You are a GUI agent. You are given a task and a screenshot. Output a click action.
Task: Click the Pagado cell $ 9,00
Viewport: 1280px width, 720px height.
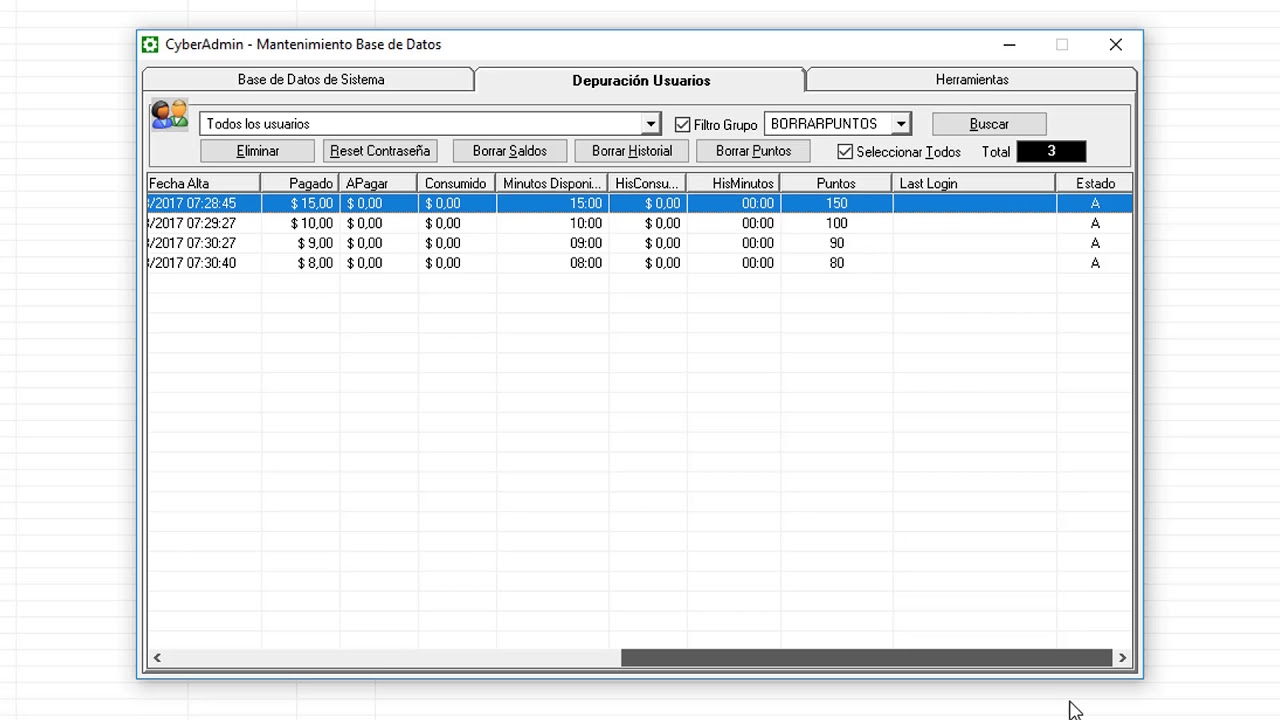click(300, 244)
